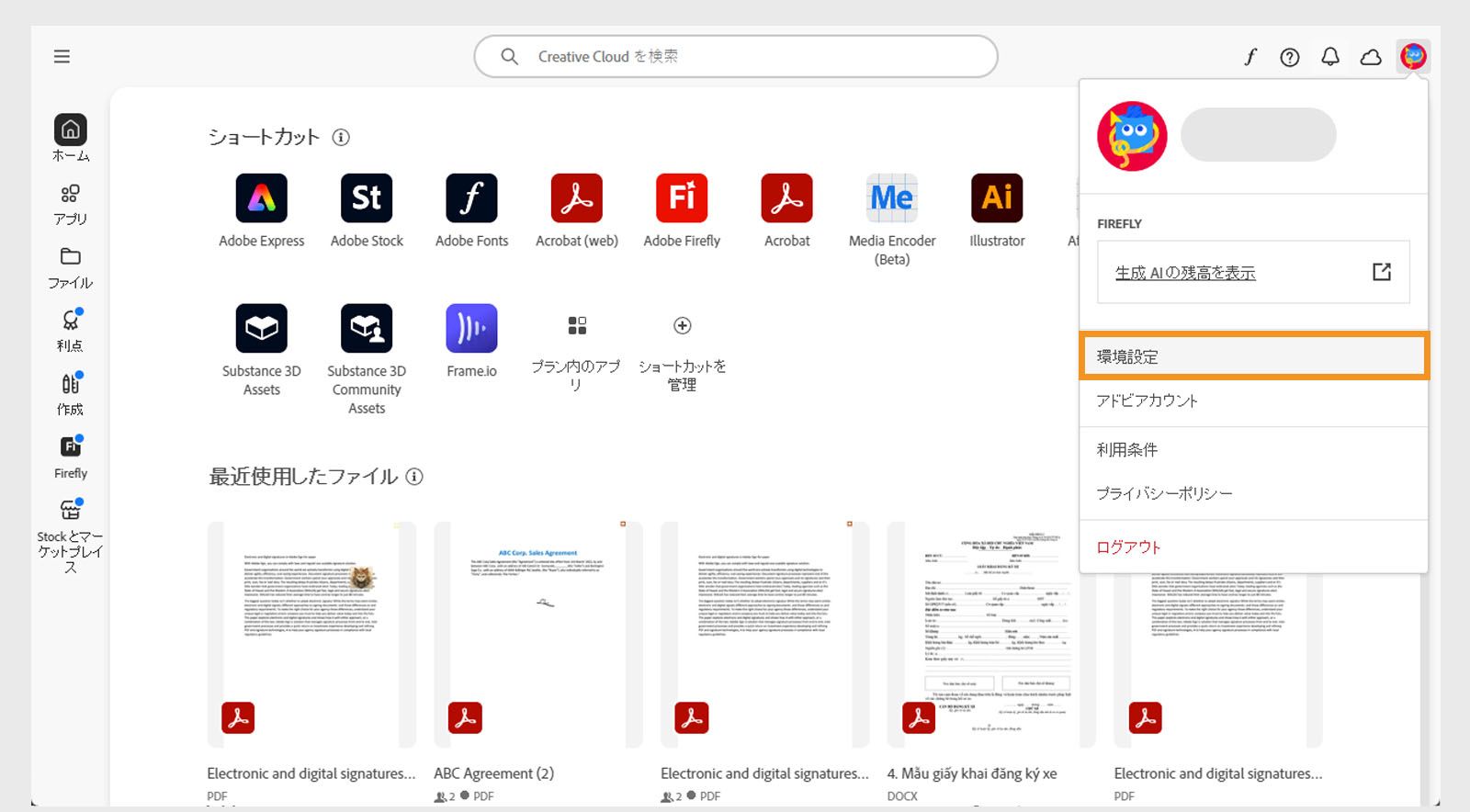Click the 4. Mẫu giấy khai đăng ký xe file name
The height and width of the screenshot is (812, 1470).
pos(972,773)
